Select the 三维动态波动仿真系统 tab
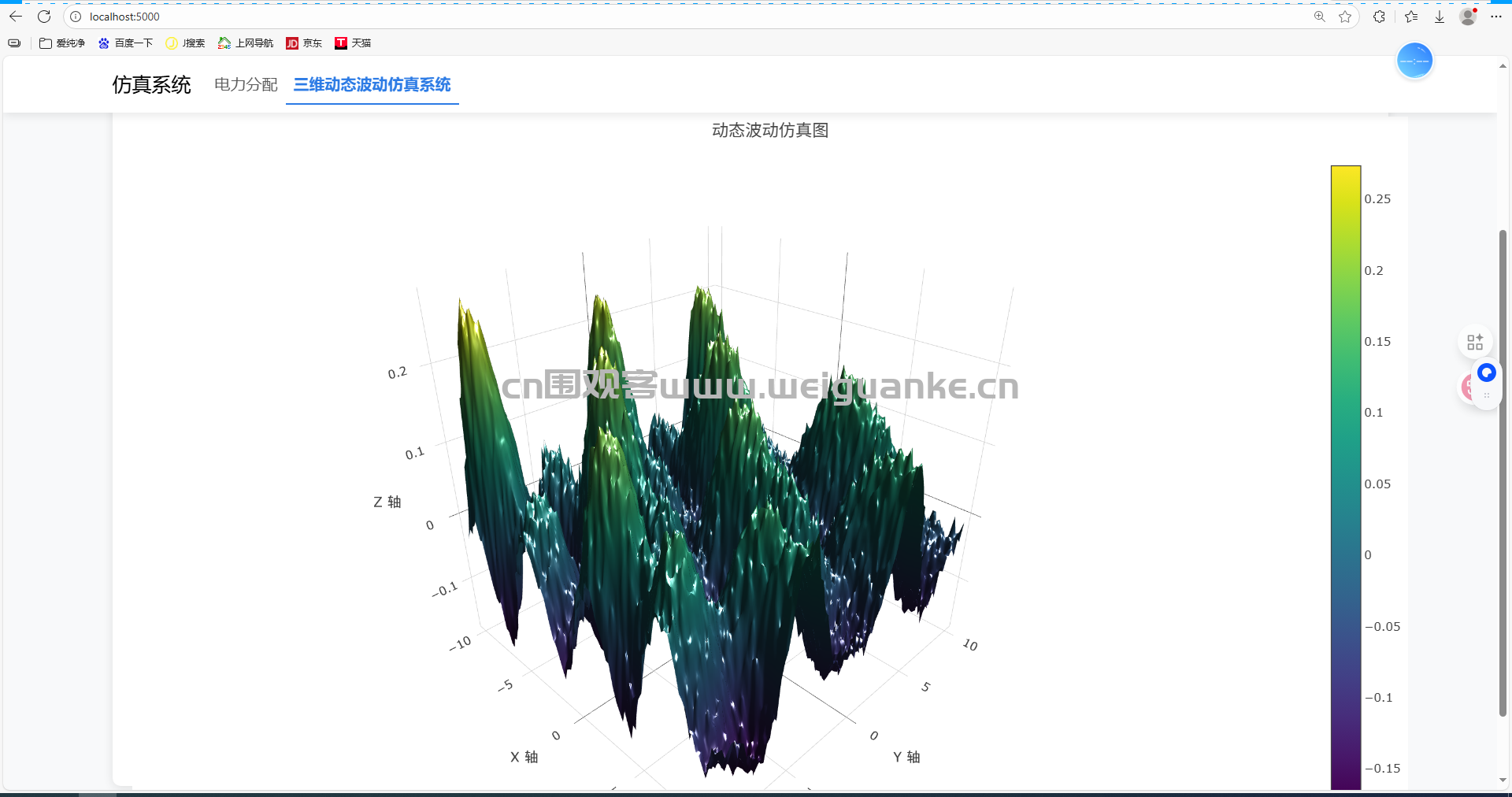 372,84
